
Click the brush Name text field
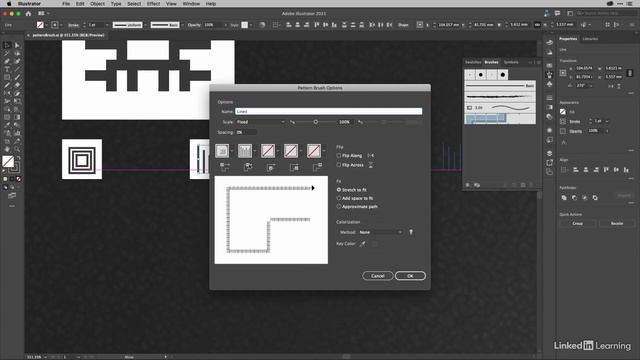329,111
